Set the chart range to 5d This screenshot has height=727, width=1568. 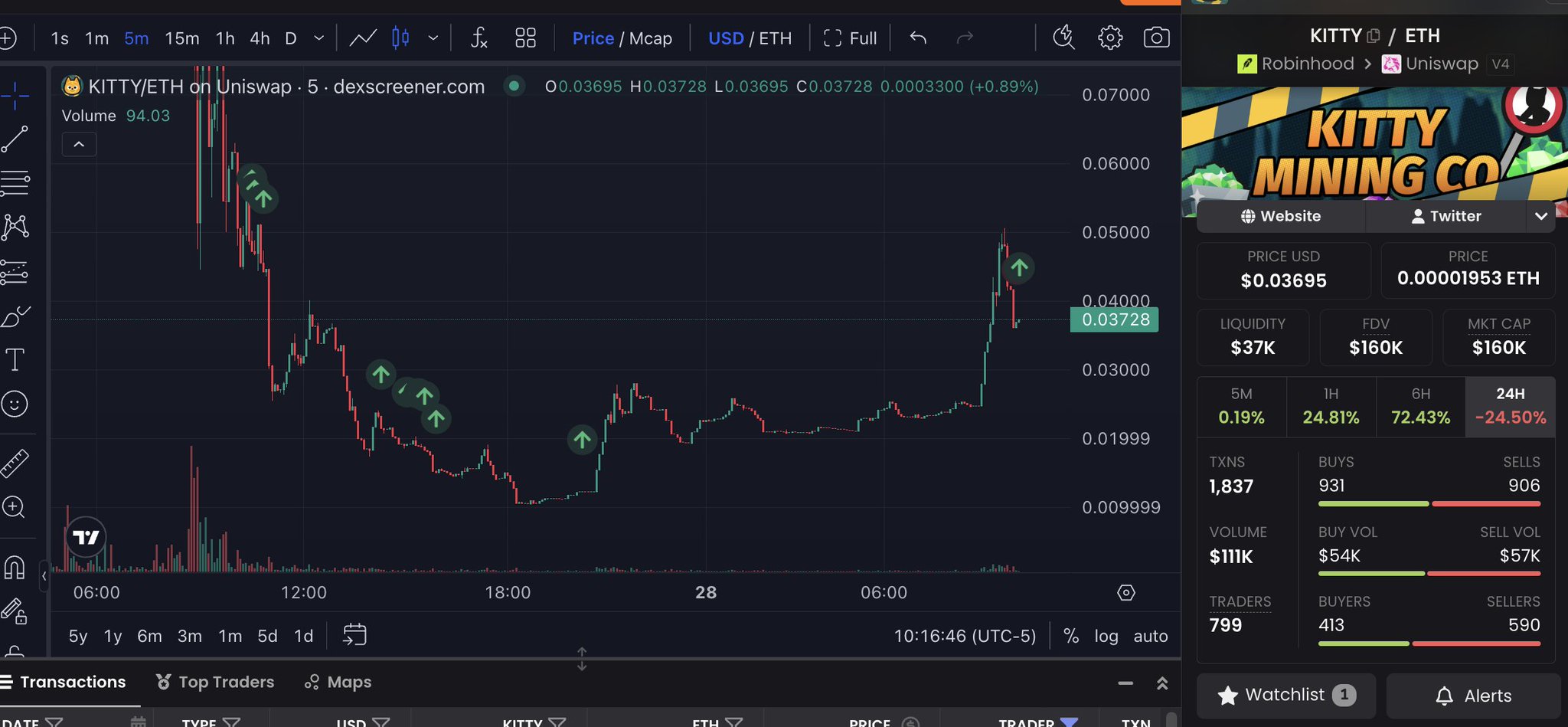(x=267, y=636)
